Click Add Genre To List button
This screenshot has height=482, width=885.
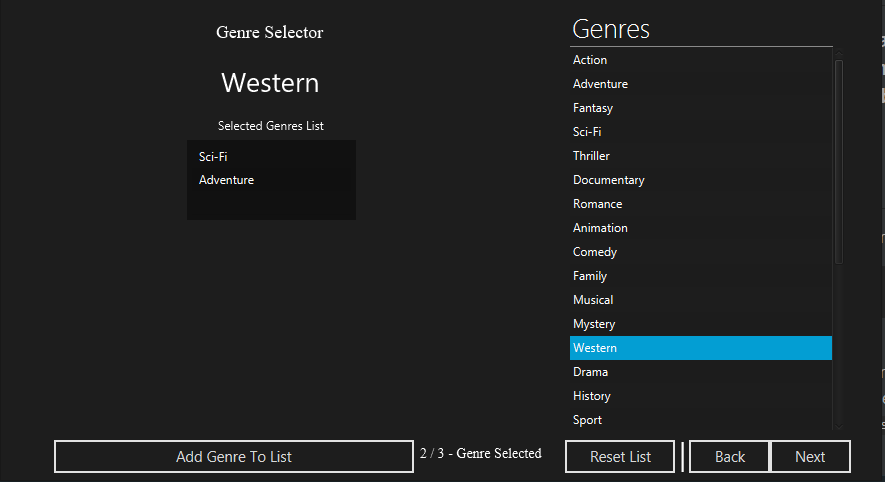tap(234, 457)
